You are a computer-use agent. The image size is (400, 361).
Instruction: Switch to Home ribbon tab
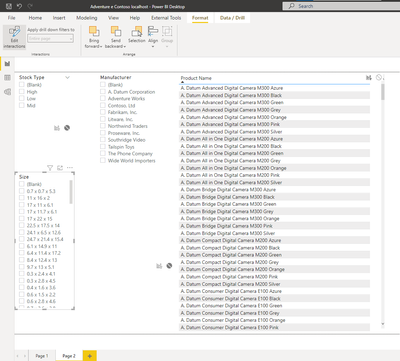click(35, 18)
